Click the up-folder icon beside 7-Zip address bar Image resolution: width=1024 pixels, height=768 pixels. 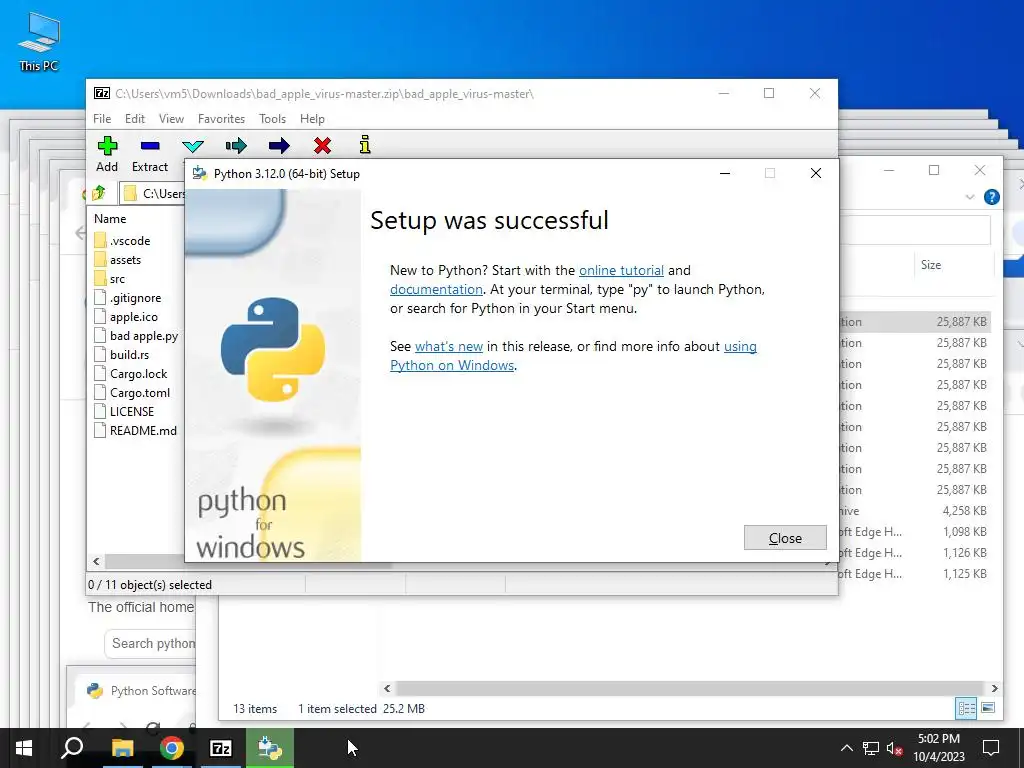(99, 193)
